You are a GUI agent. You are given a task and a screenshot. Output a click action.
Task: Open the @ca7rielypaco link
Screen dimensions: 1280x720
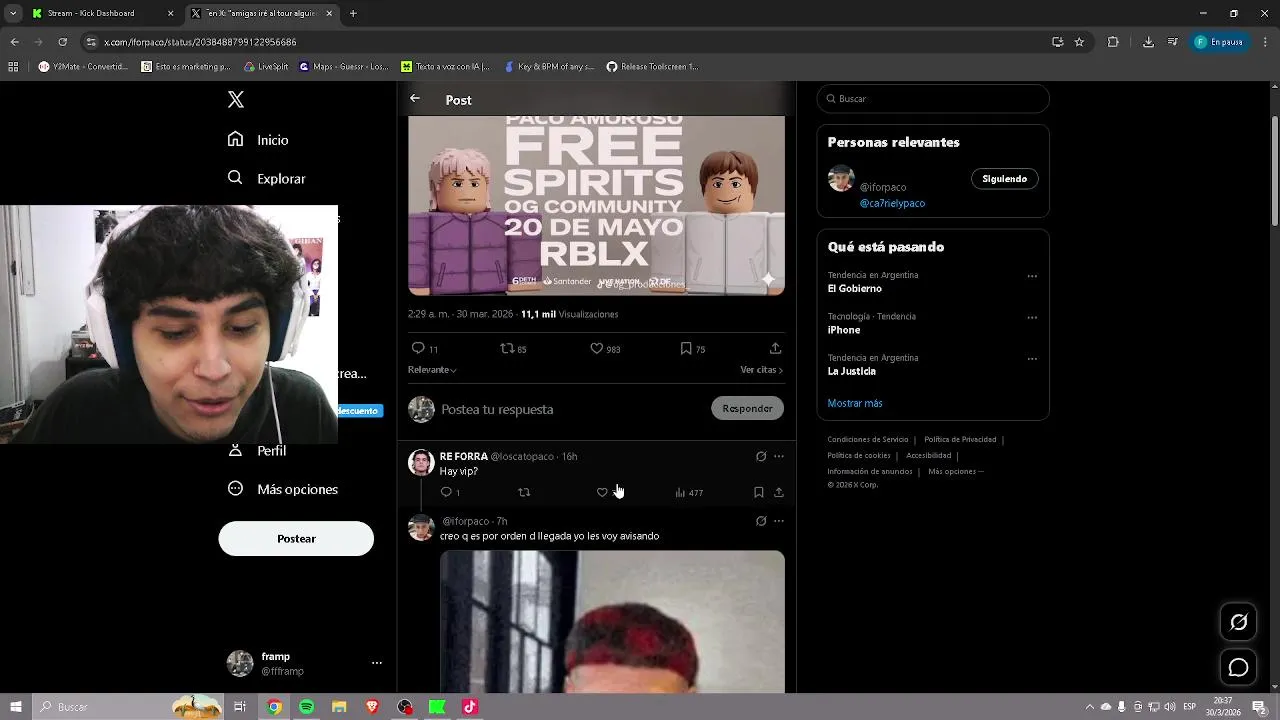(892, 203)
